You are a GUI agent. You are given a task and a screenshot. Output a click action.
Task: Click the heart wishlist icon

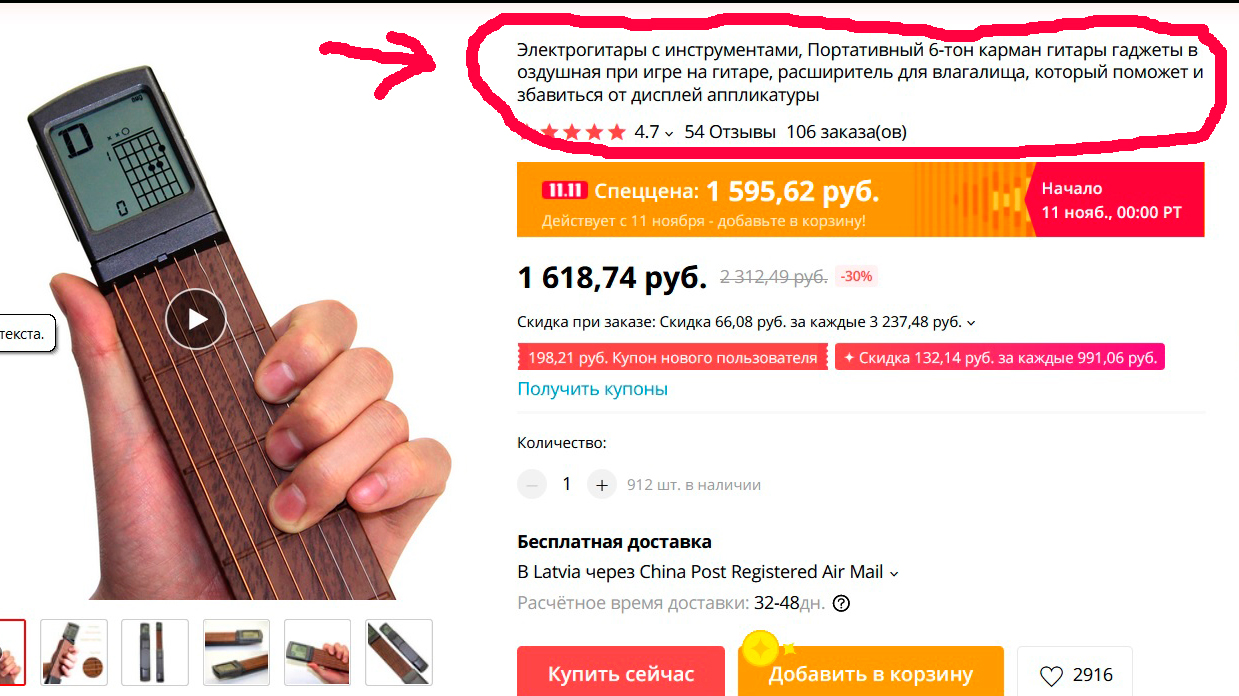click(1051, 676)
